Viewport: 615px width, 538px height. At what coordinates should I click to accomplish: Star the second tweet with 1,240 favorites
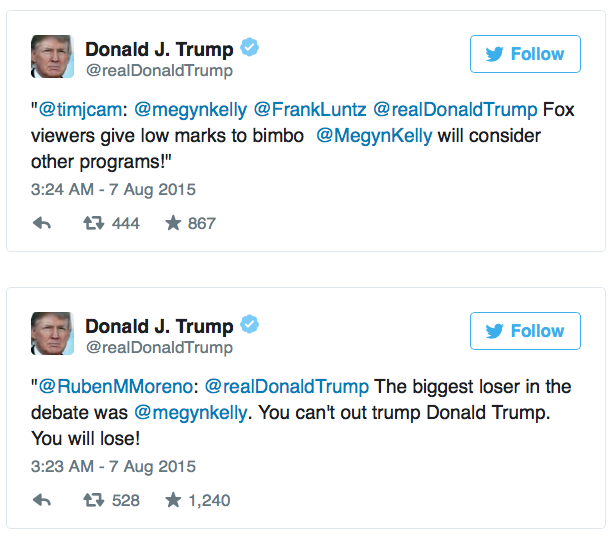pos(173,500)
